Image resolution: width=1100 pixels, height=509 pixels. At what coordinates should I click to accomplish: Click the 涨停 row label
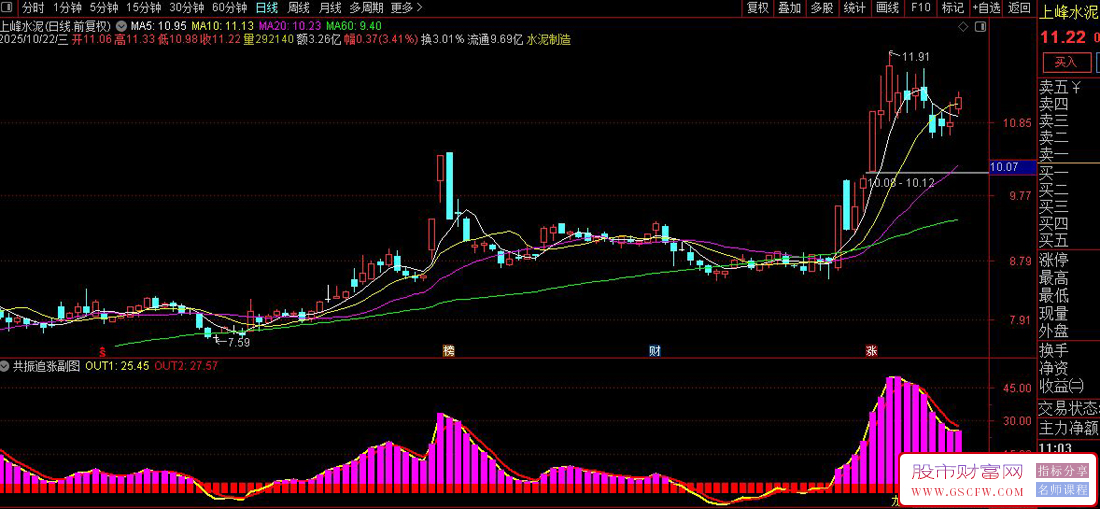click(x=1054, y=260)
